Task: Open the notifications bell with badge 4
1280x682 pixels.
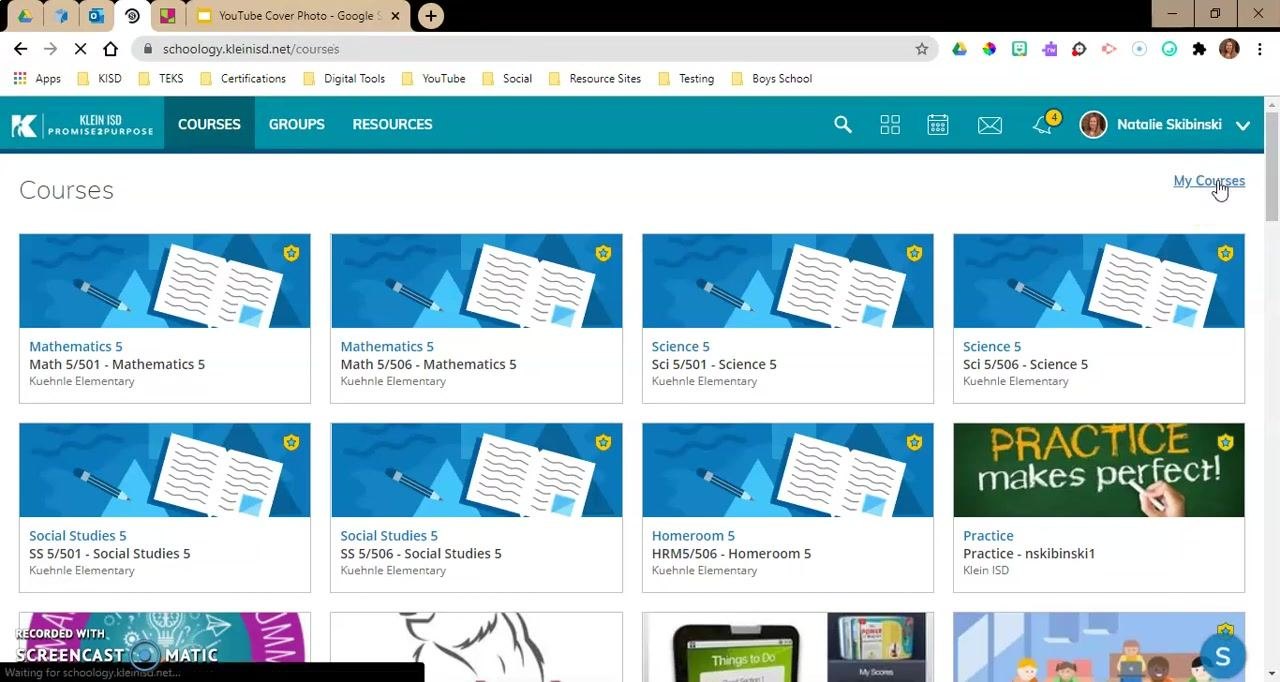Action: (x=1044, y=124)
